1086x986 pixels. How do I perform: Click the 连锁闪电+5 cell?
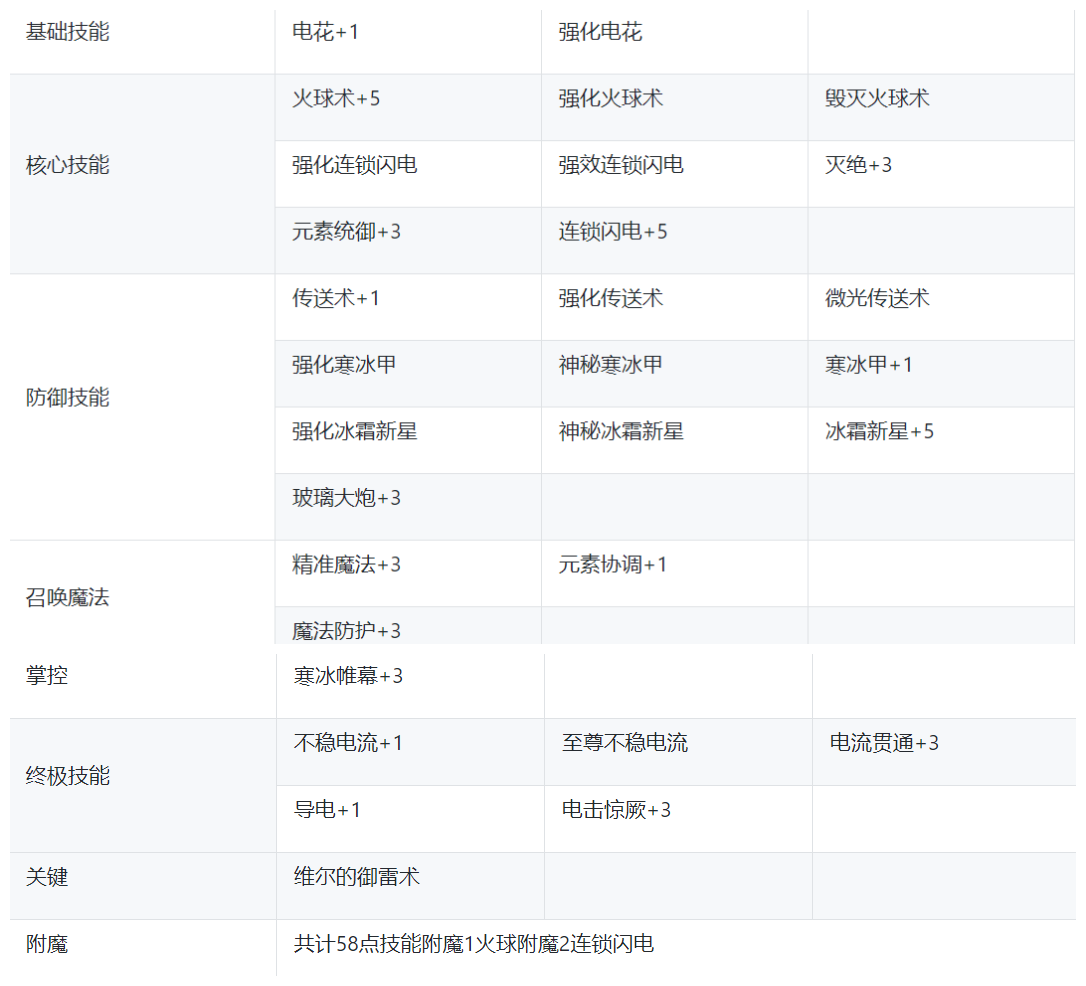(x=612, y=232)
